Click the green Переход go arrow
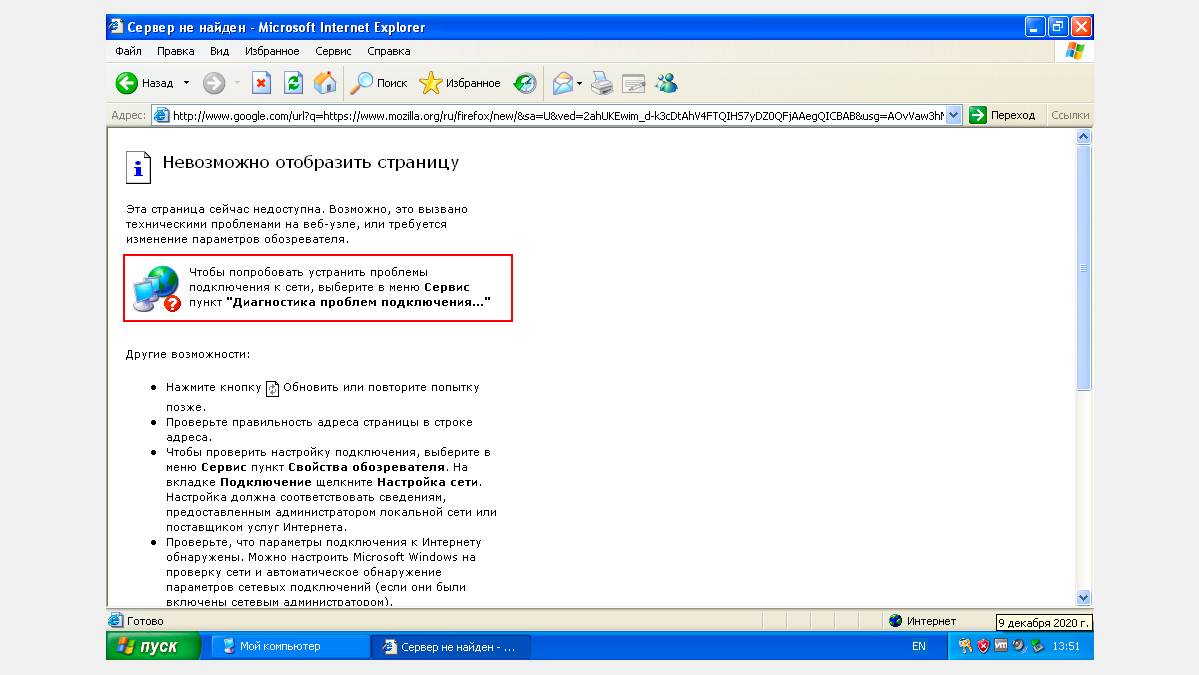The image size is (1199, 675). click(977, 115)
